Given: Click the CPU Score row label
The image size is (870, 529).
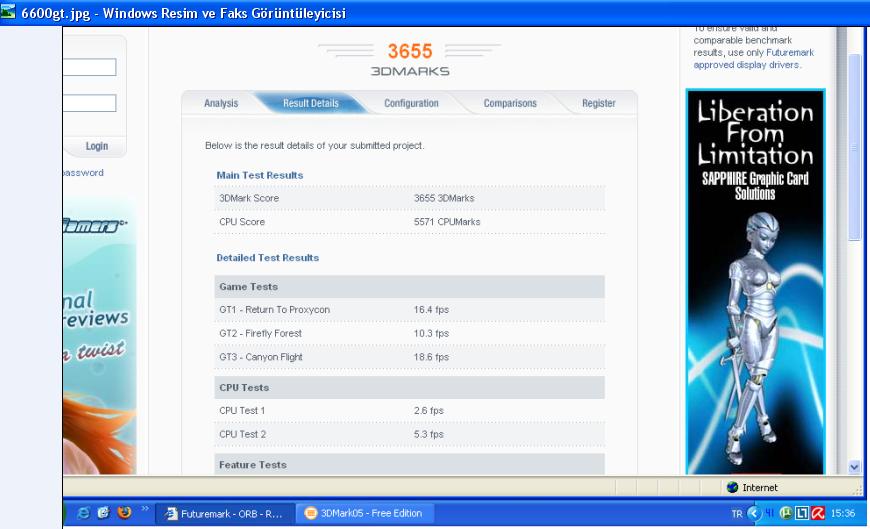Looking at the screenshot, I should 242,222.
